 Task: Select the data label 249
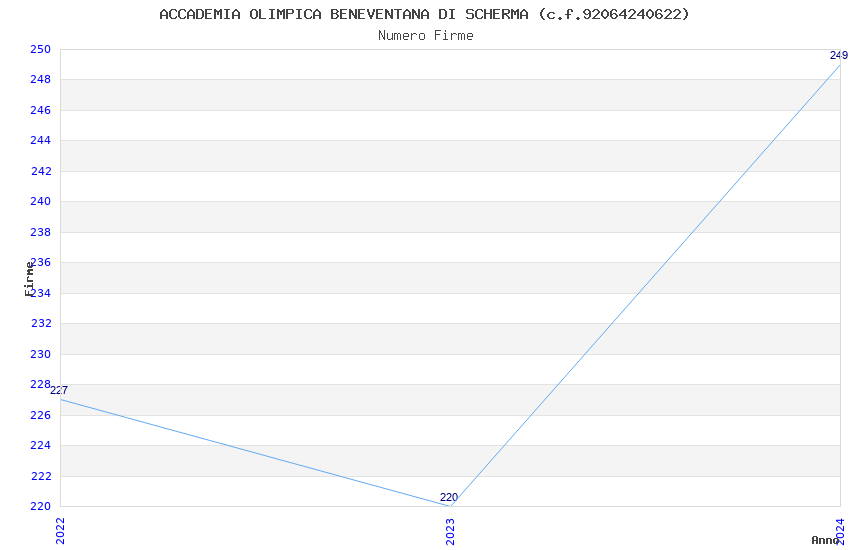839,55
